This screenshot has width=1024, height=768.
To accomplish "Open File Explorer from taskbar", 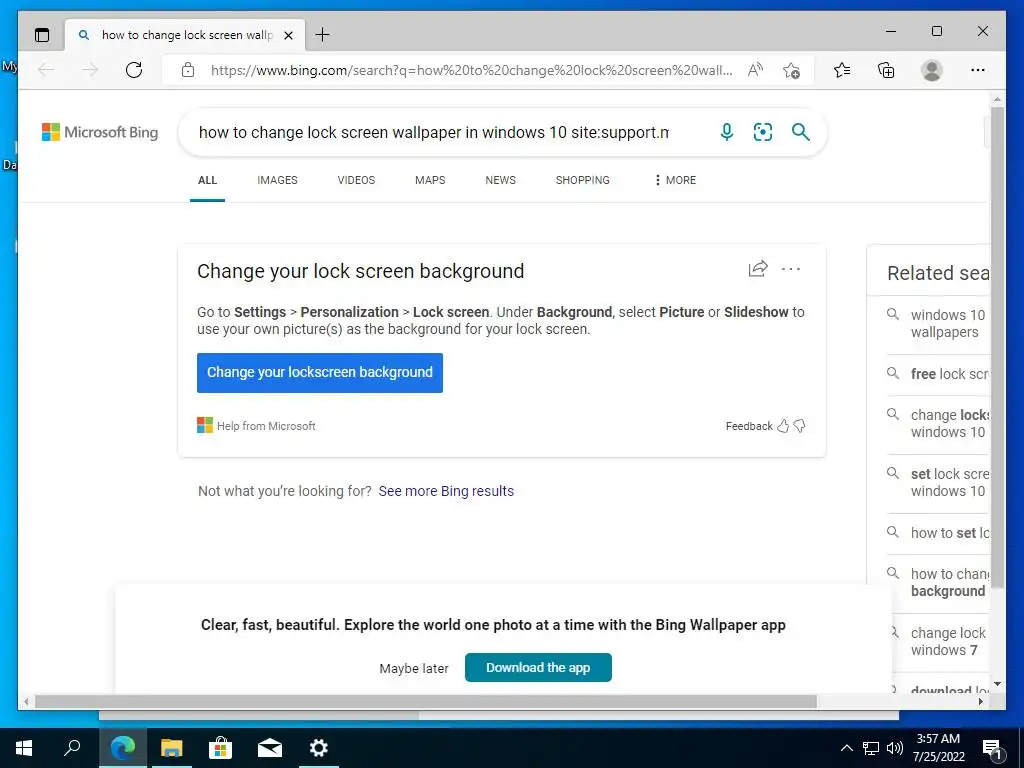I will pyautogui.click(x=172, y=748).
